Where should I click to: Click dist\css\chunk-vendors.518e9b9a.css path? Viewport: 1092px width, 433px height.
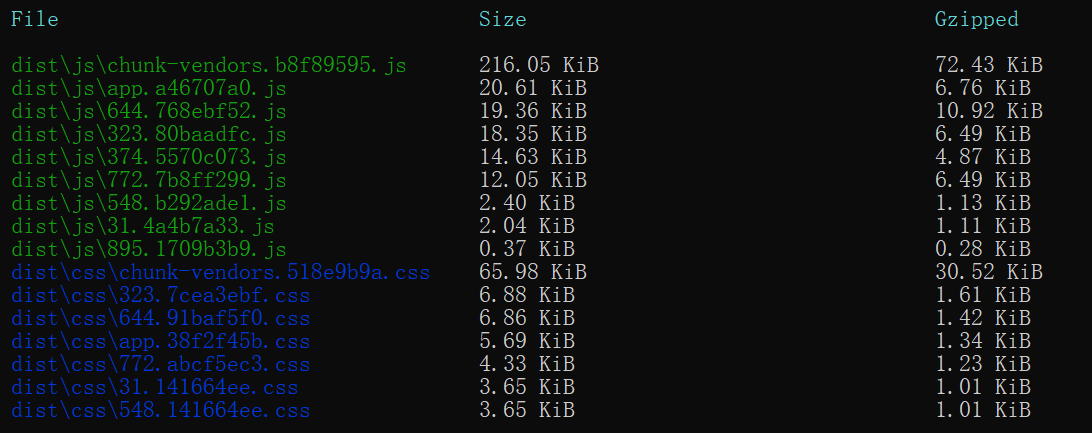point(220,272)
